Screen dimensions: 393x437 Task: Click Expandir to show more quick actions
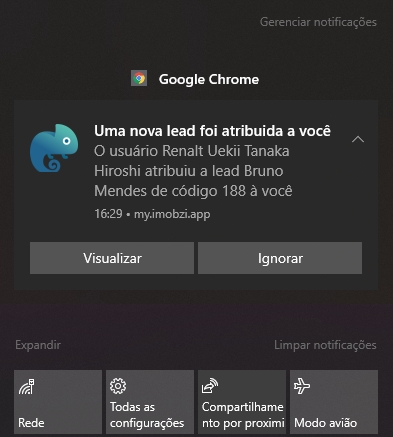38,345
